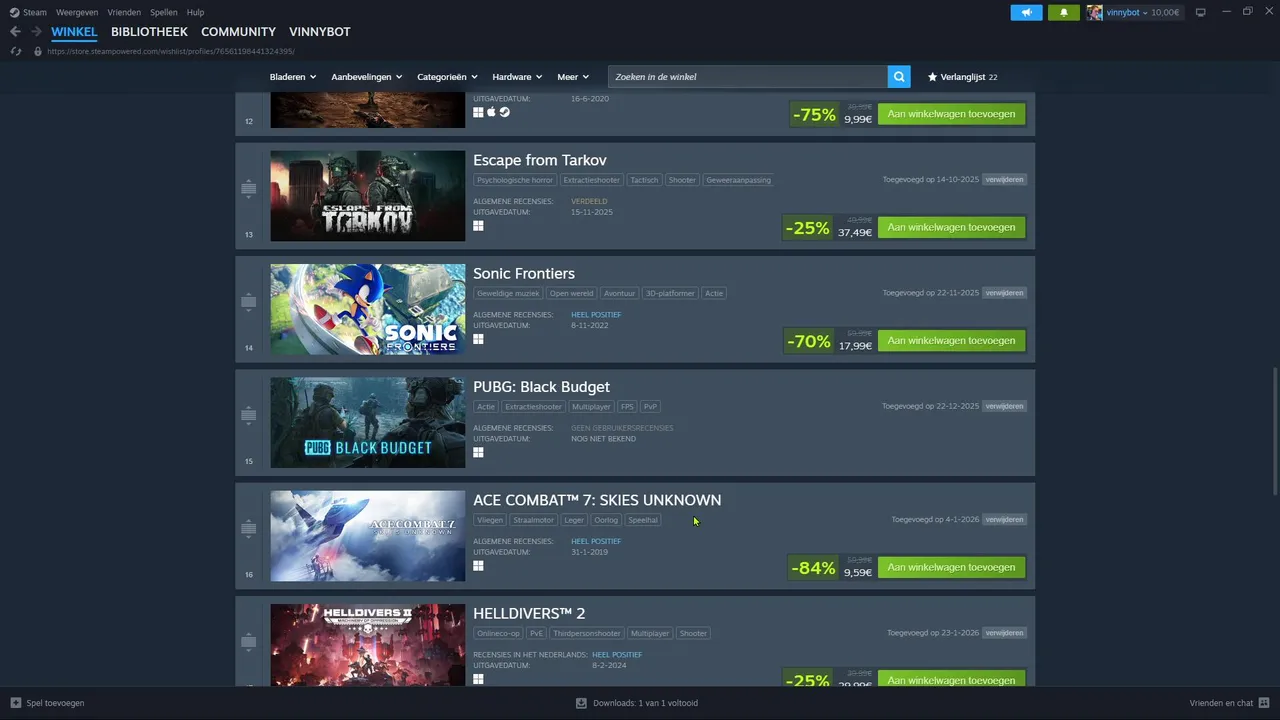This screenshot has width=1280, height=720.
Task: Click in the store search field
Action: [748, 77]
